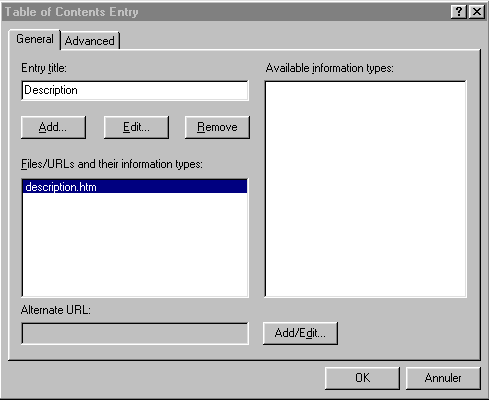This screenshot has width=489, height=400.
Task: Click the Alternate URL field
Action: coord(135,334)
